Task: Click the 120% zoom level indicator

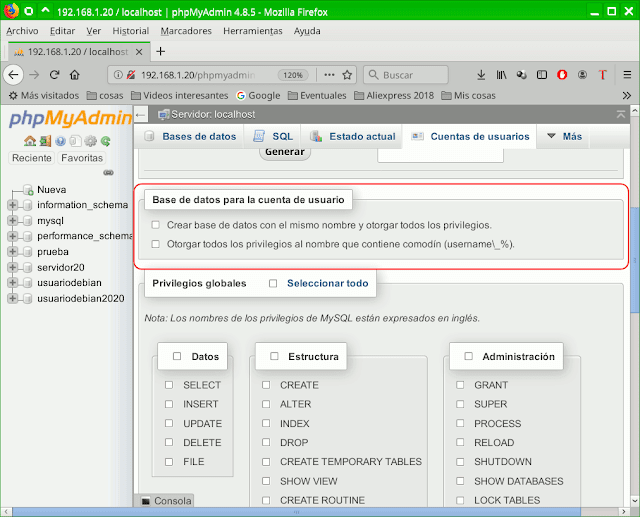Action: coord(293,75)
